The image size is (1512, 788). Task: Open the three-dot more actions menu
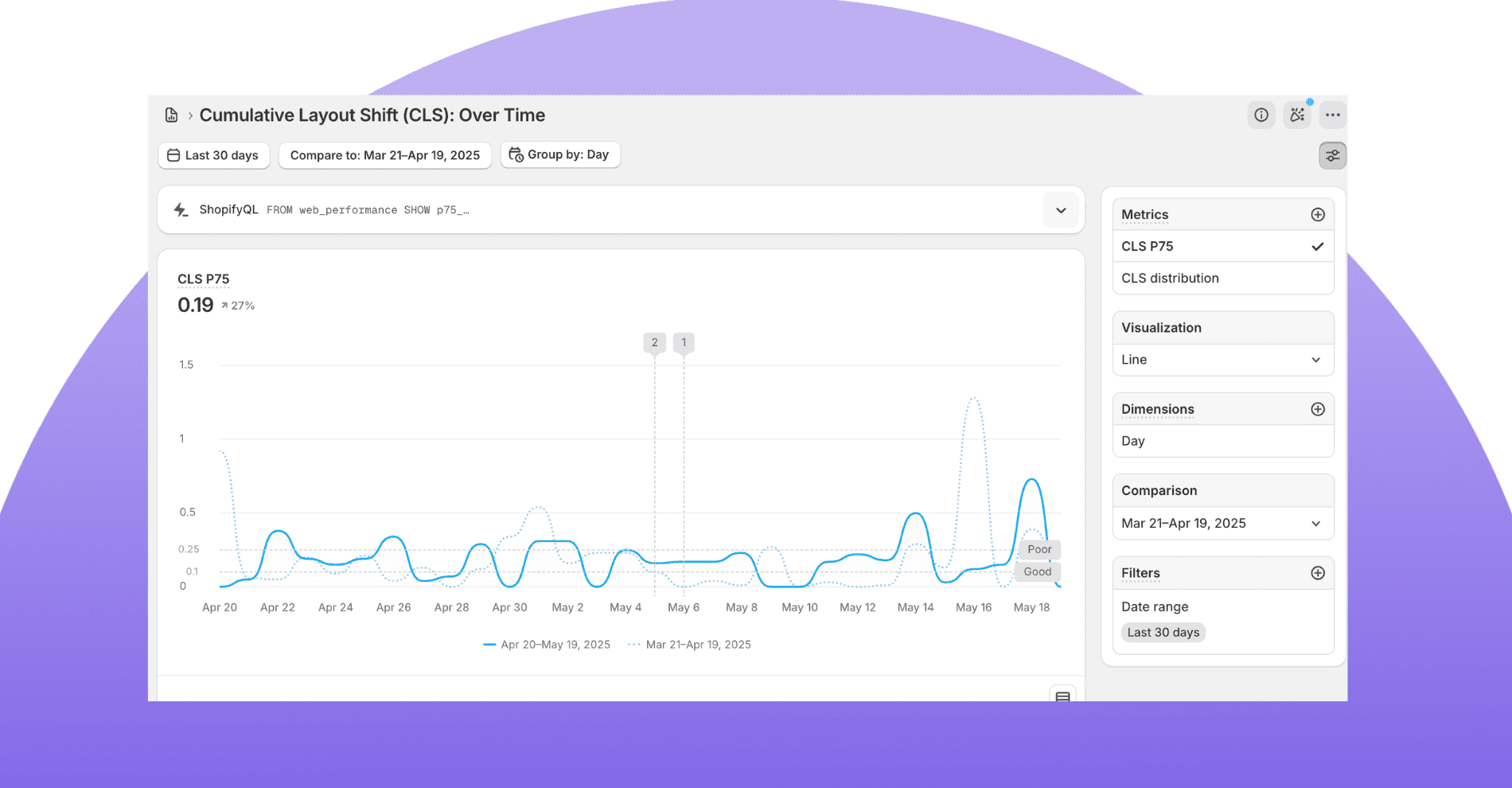[x=1333, y=115]
